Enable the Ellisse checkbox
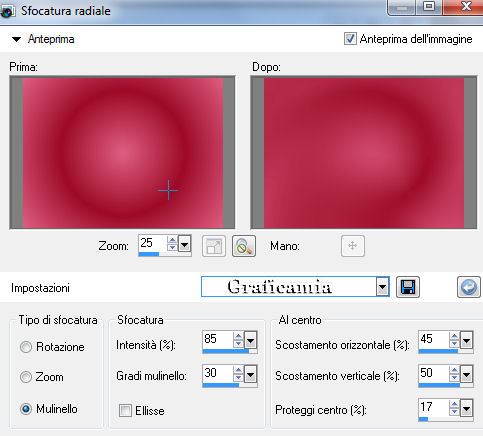Screen dimensions: 483x436 click(x=125, y=410)
